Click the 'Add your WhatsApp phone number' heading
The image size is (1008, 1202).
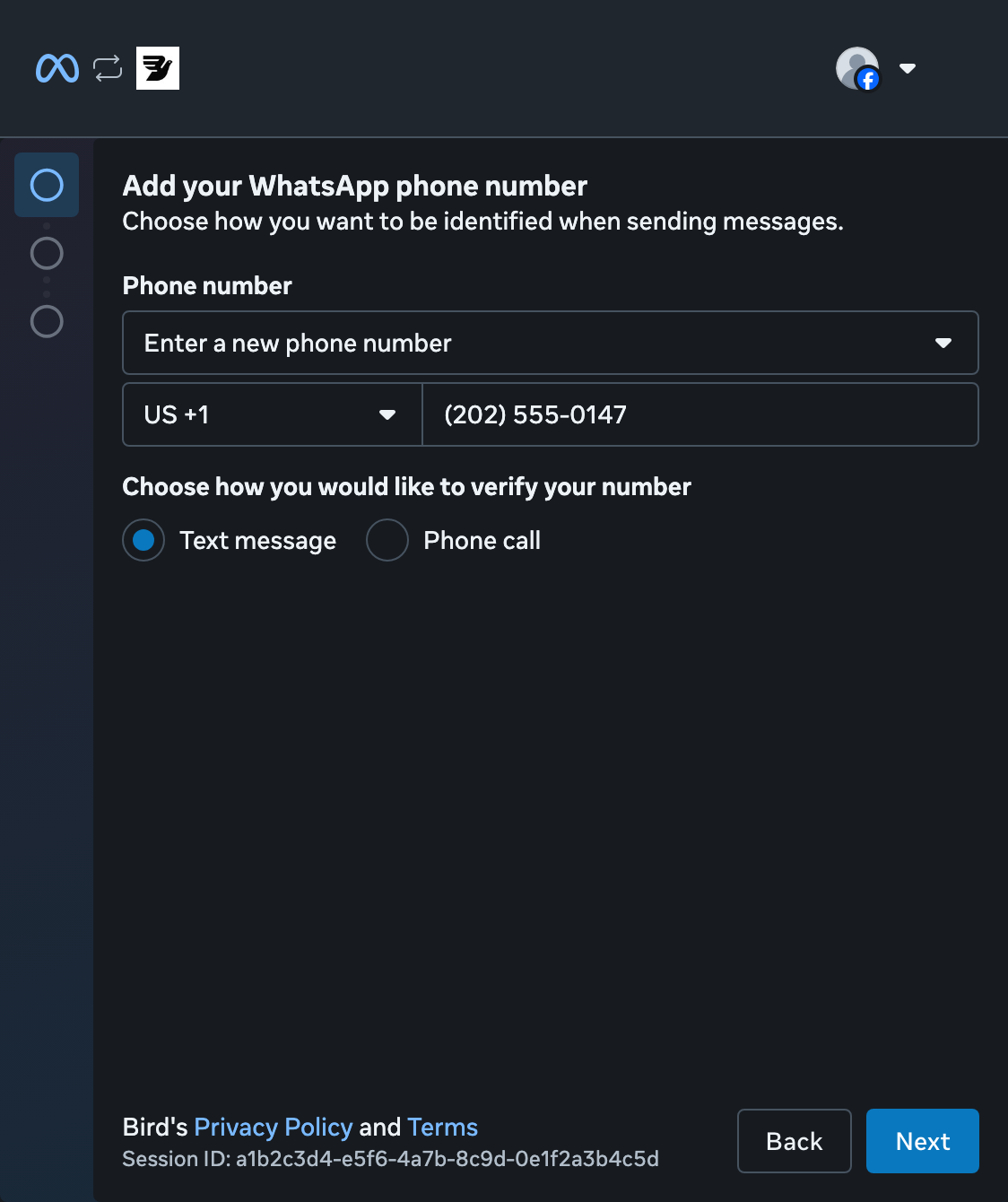click(x=355, y=186)
